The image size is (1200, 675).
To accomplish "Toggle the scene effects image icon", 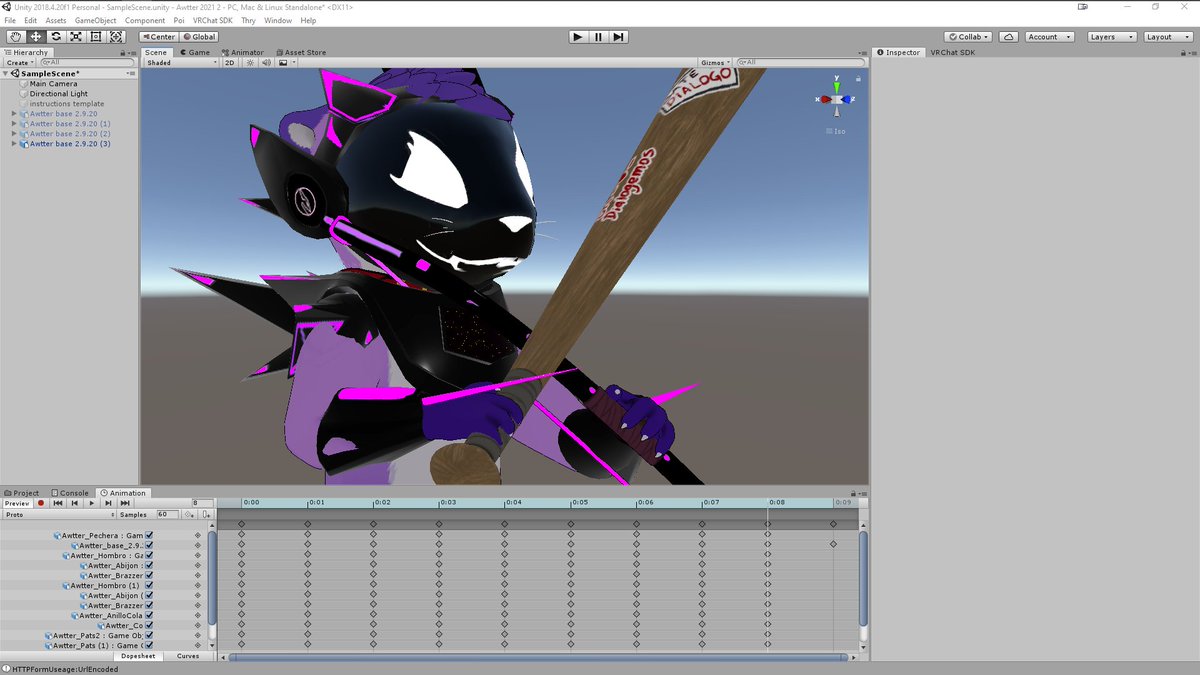I will [285, 62].
